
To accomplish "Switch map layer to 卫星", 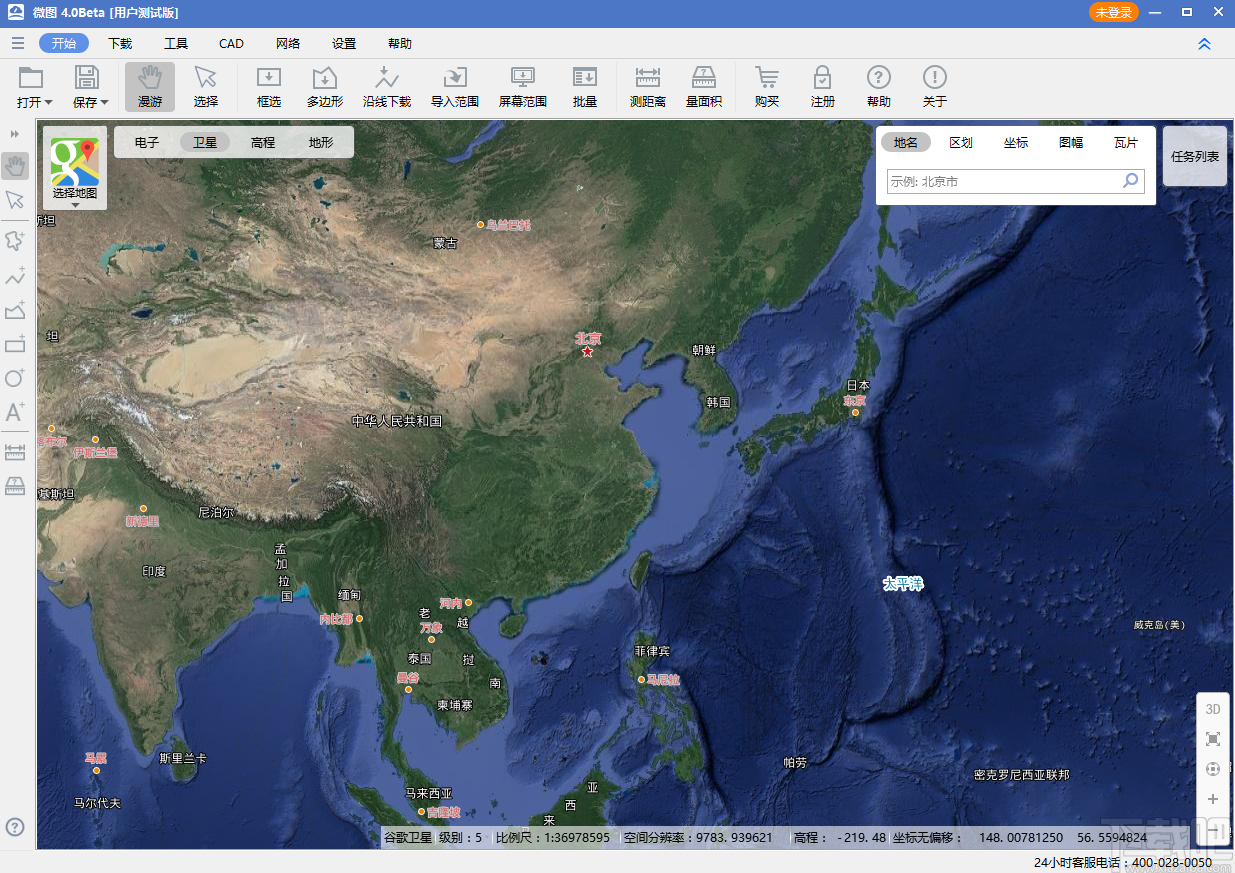I will (x=205, y=143).
